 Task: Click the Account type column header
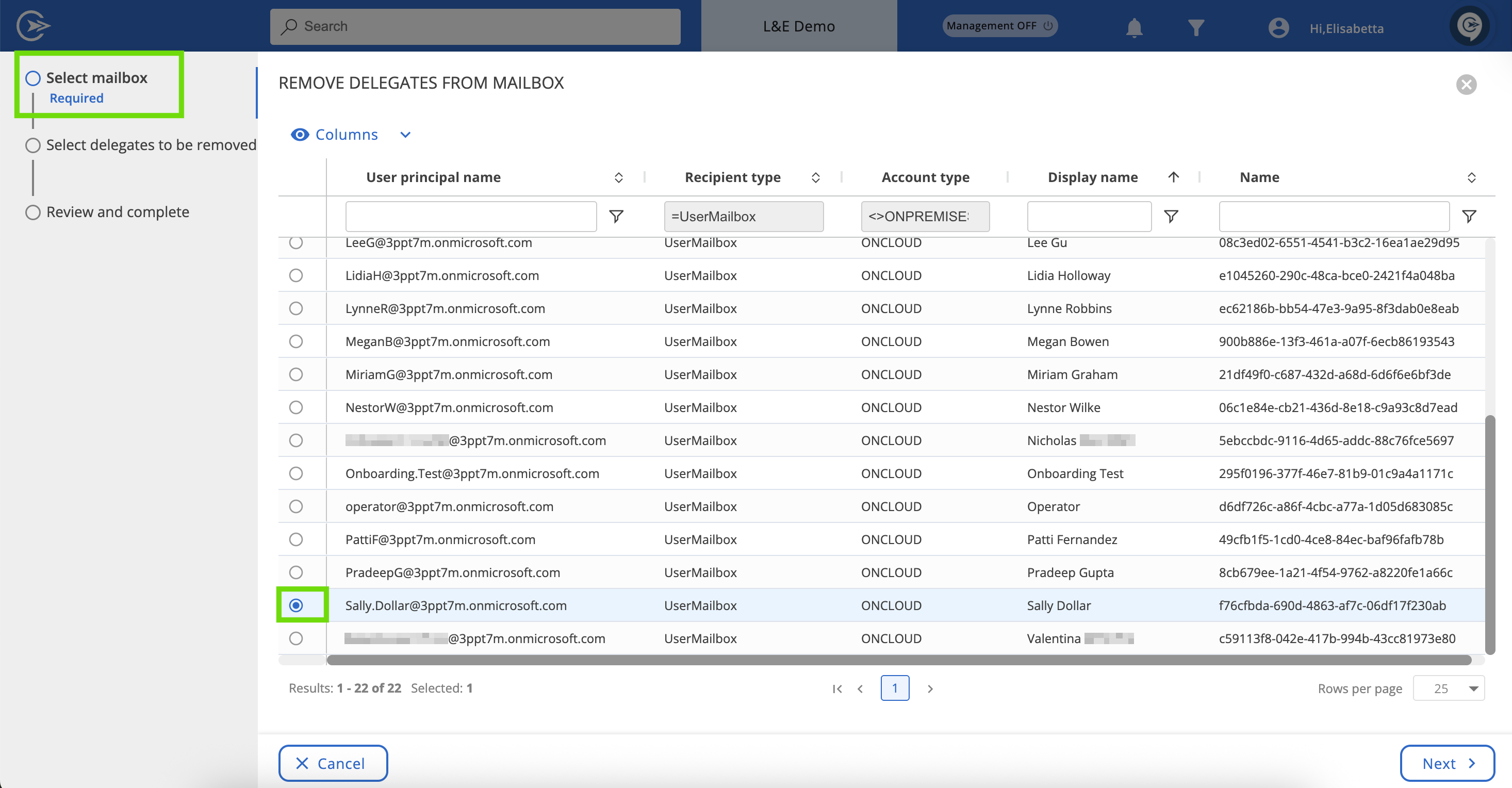[x=925, y=177]
